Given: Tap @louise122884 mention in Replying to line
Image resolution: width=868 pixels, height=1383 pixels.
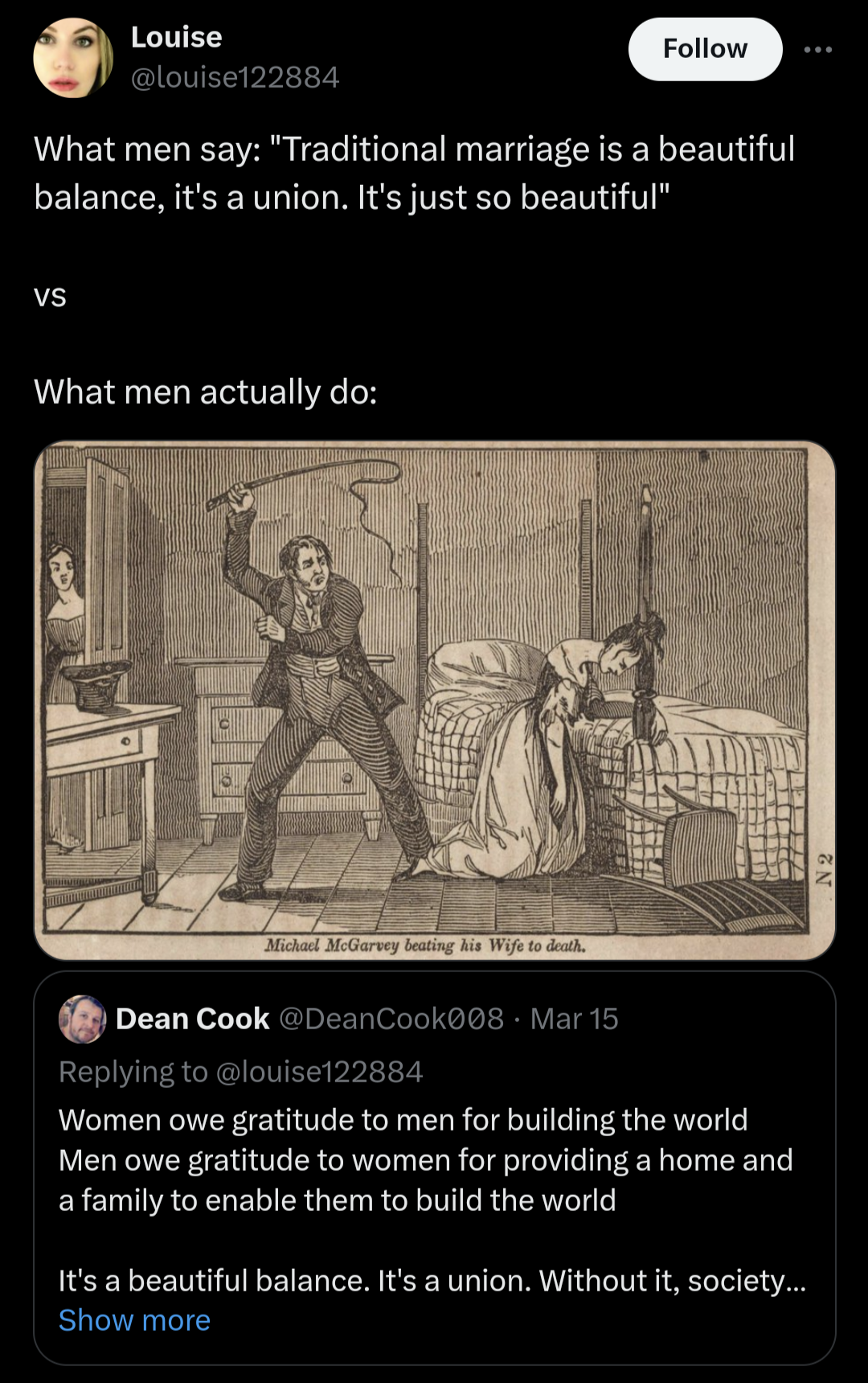Looking at the screenshot, I should (x=320, y=1072).
